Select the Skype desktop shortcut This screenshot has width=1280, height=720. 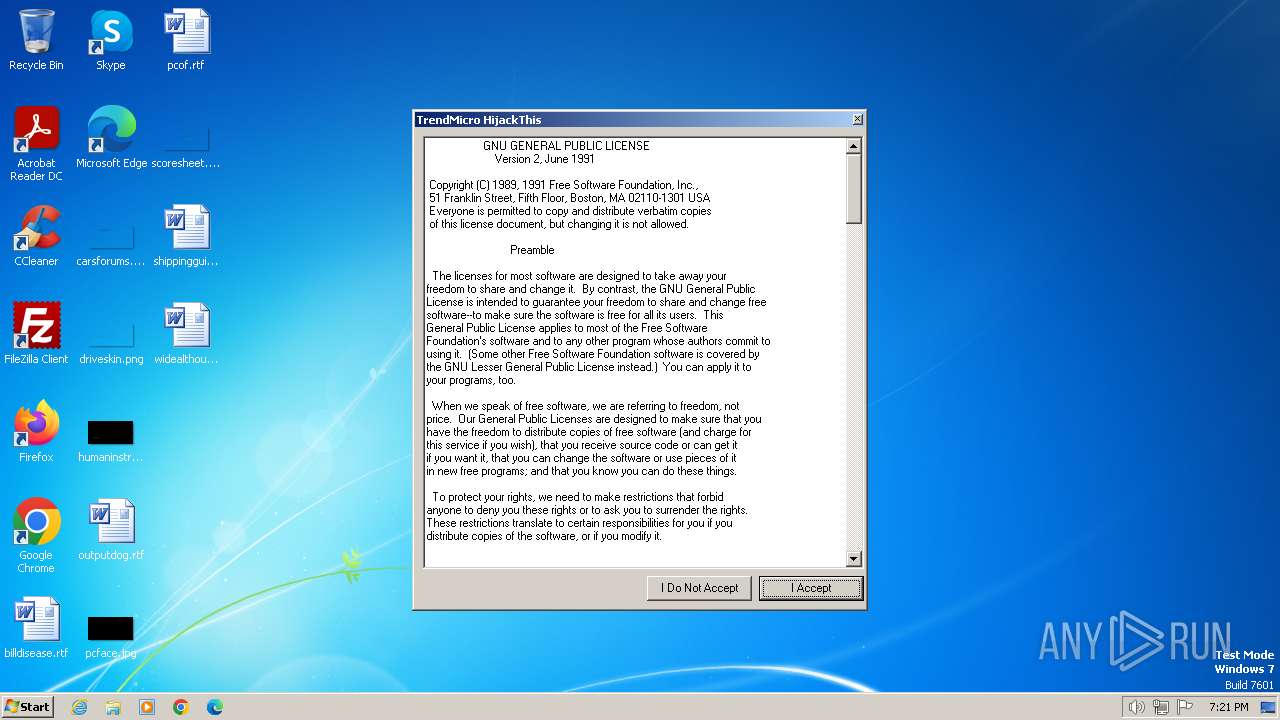point(111,40)
